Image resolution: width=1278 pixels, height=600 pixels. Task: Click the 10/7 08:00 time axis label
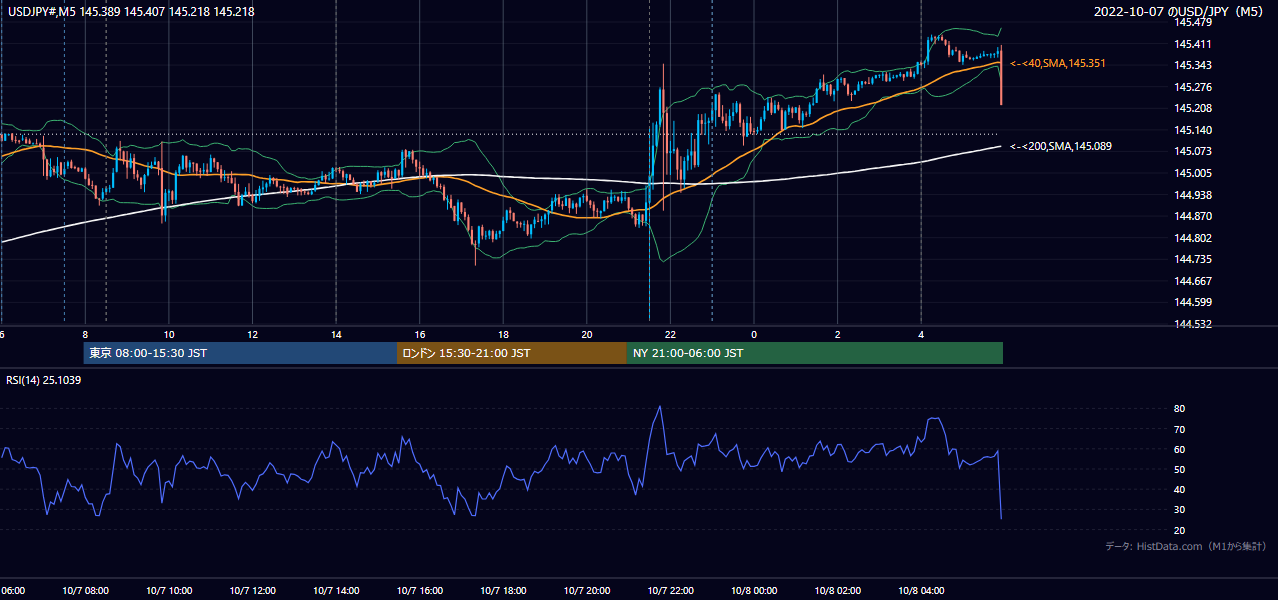pos(85,591)
